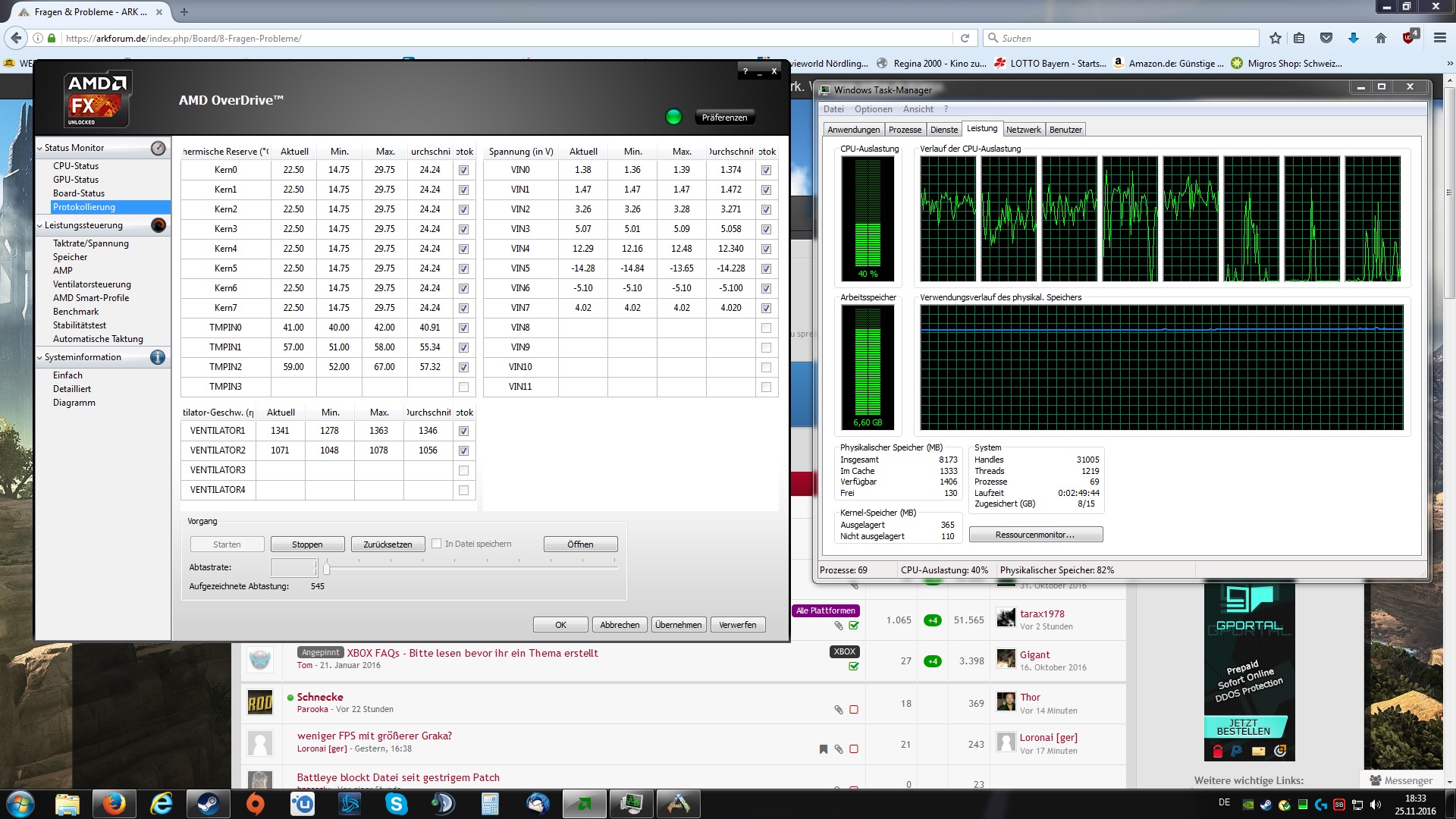This screenshot has height=819, width=1456.
Task: Open Optionen menu in Task Manager
Action: [874, 109]
